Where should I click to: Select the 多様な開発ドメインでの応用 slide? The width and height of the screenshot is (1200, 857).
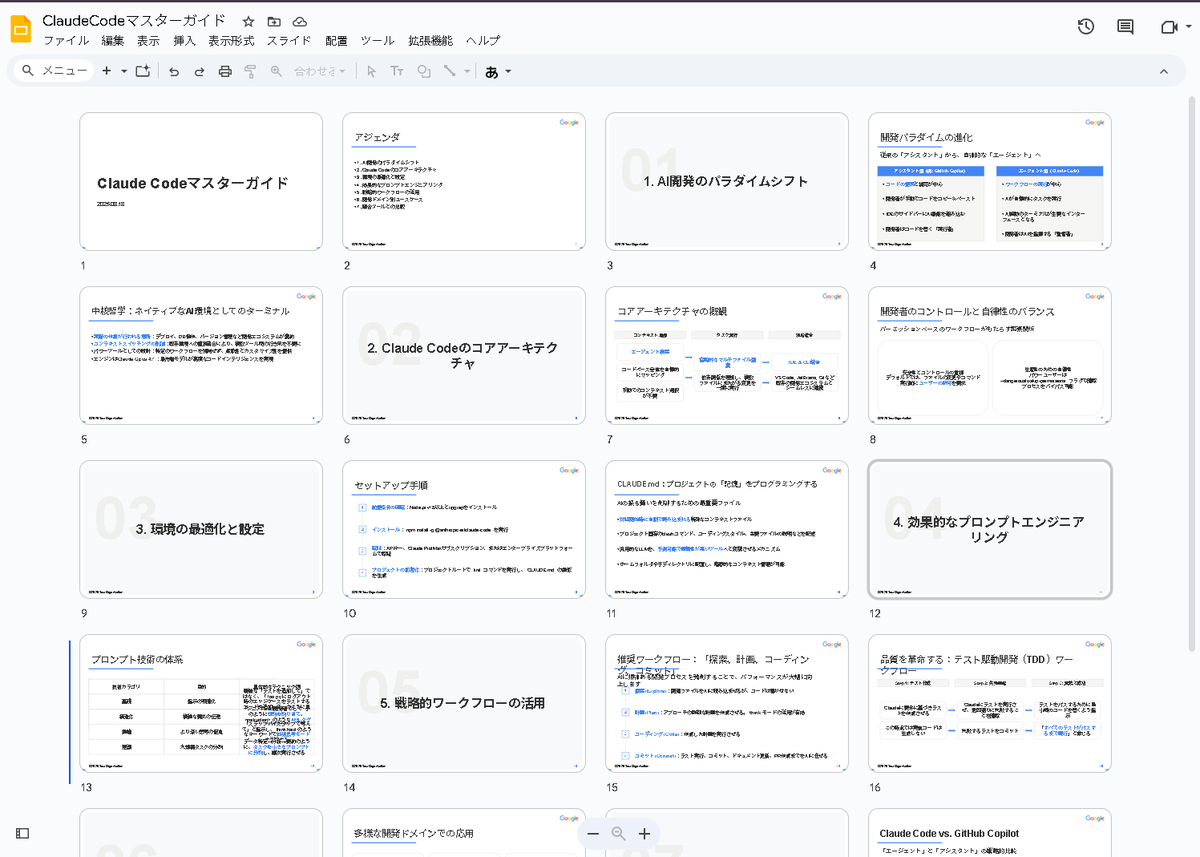click(464, 833)
